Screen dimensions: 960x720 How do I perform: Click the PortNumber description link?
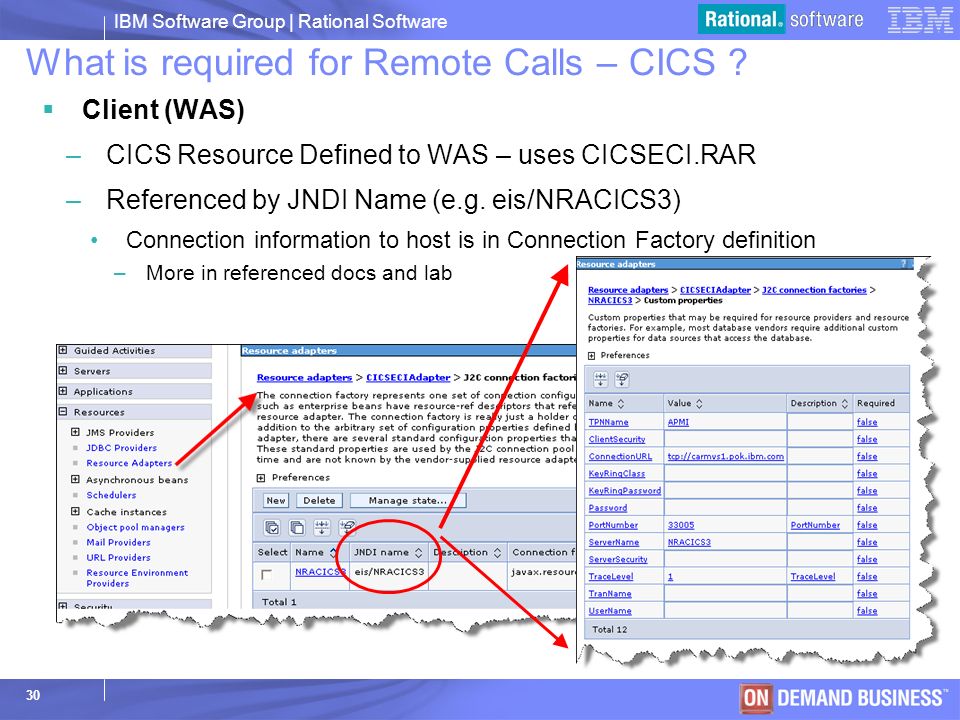click(x=815, y=525)
